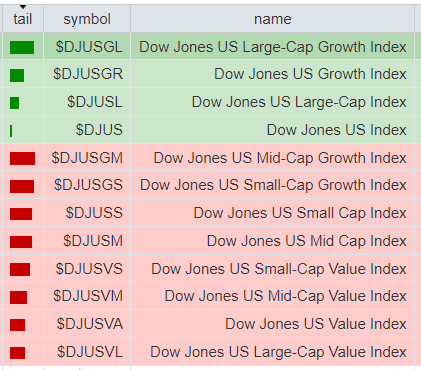Click the symbol column header
Viewport: 421px width, 370px height.
pos(87,19)
